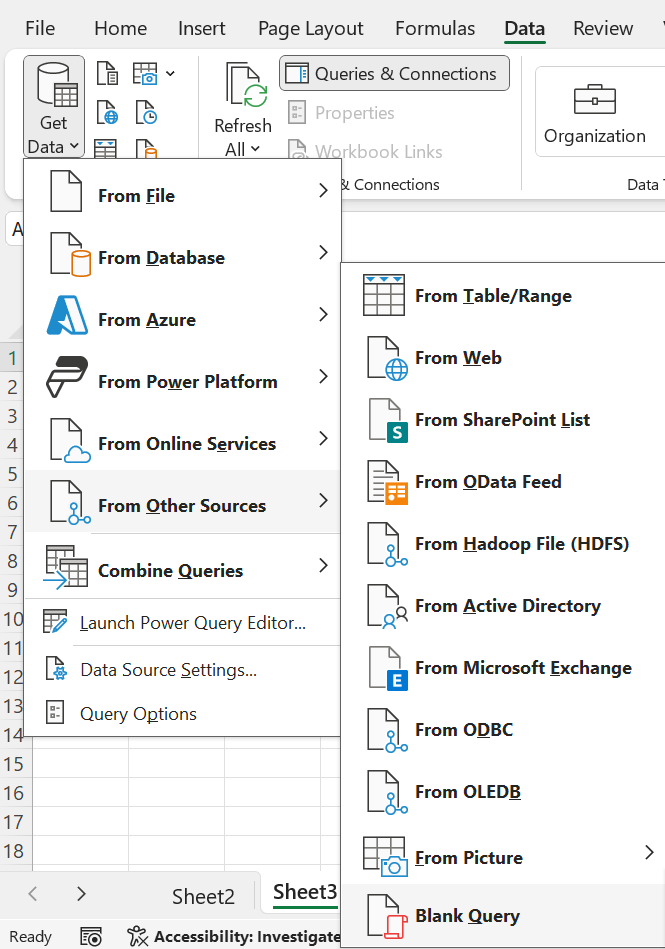Expand the submenu From Picture chevron

pyautogui.click(x=649, y=853)
